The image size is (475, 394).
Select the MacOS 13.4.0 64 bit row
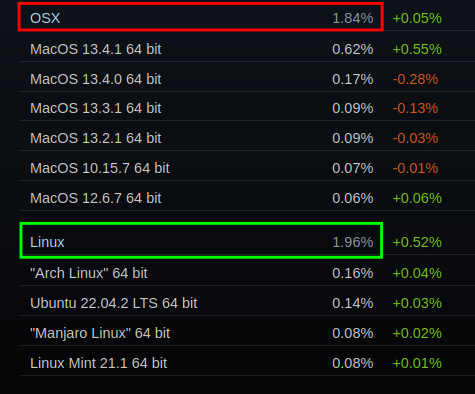247,79
